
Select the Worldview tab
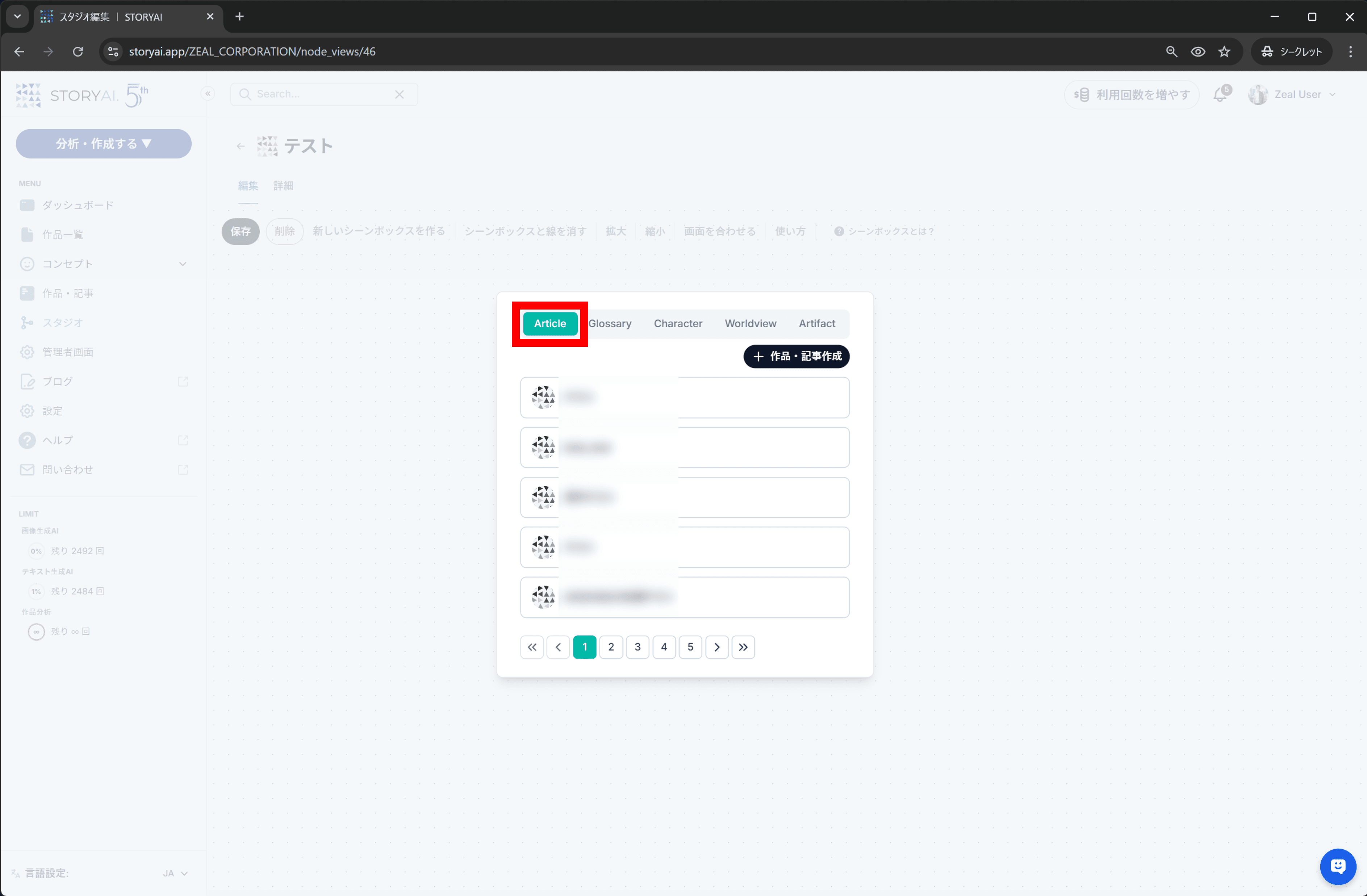(750, 324)
